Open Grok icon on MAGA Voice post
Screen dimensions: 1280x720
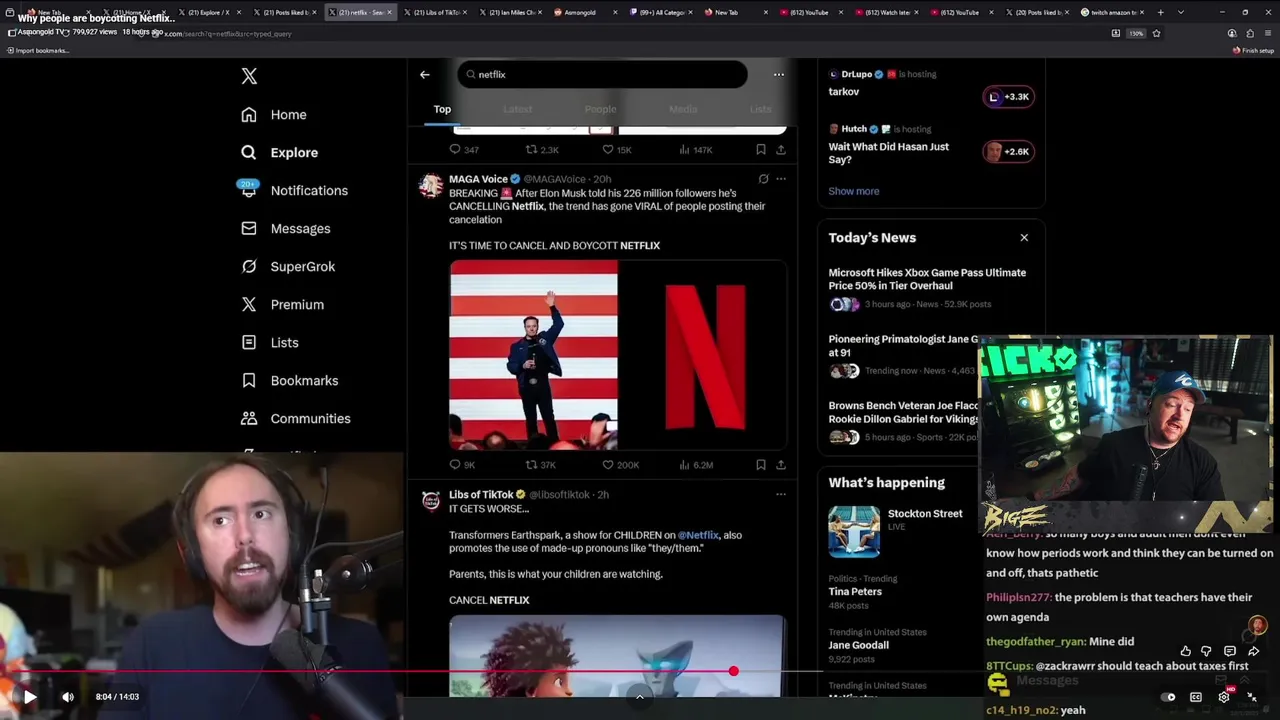click(763, 179)
